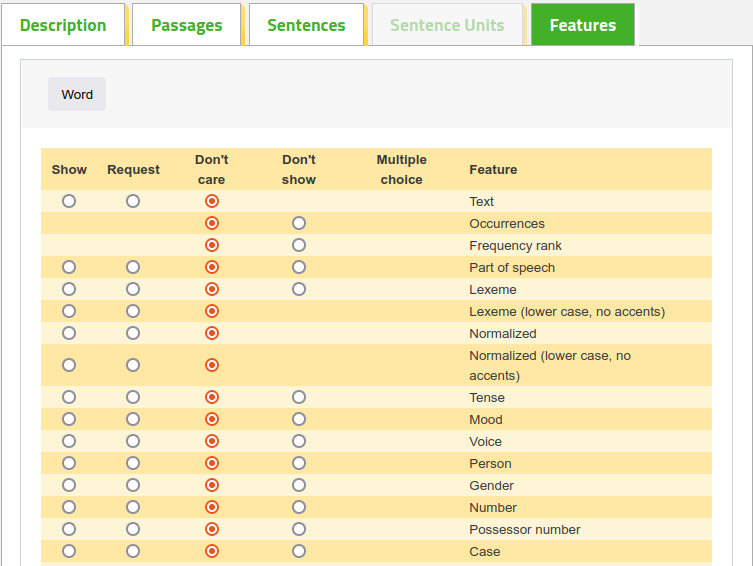Select the Sentence Units tab

pos(447,25)
